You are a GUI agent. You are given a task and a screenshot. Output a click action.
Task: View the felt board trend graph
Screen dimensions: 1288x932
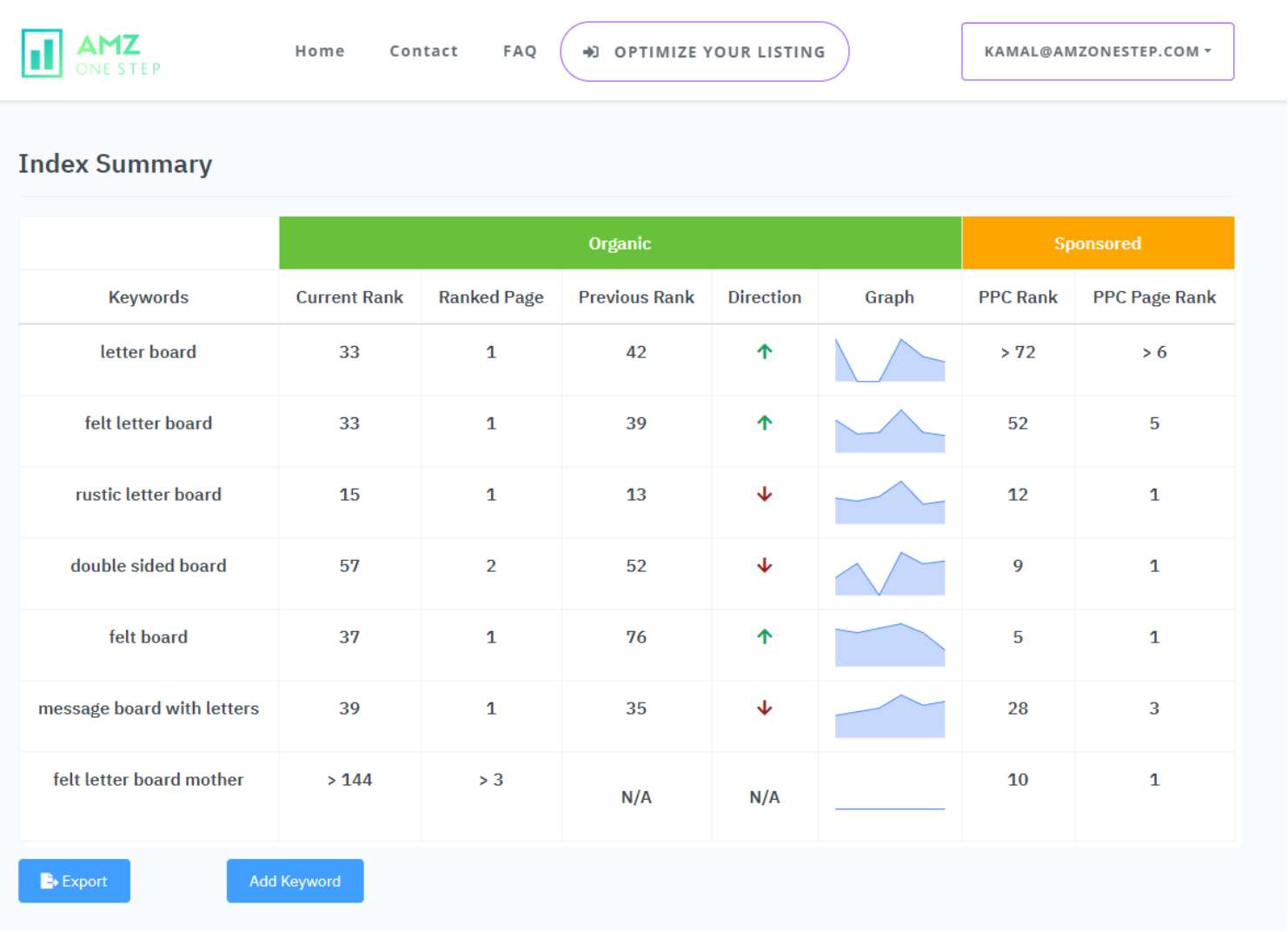[x=889, y=645]
